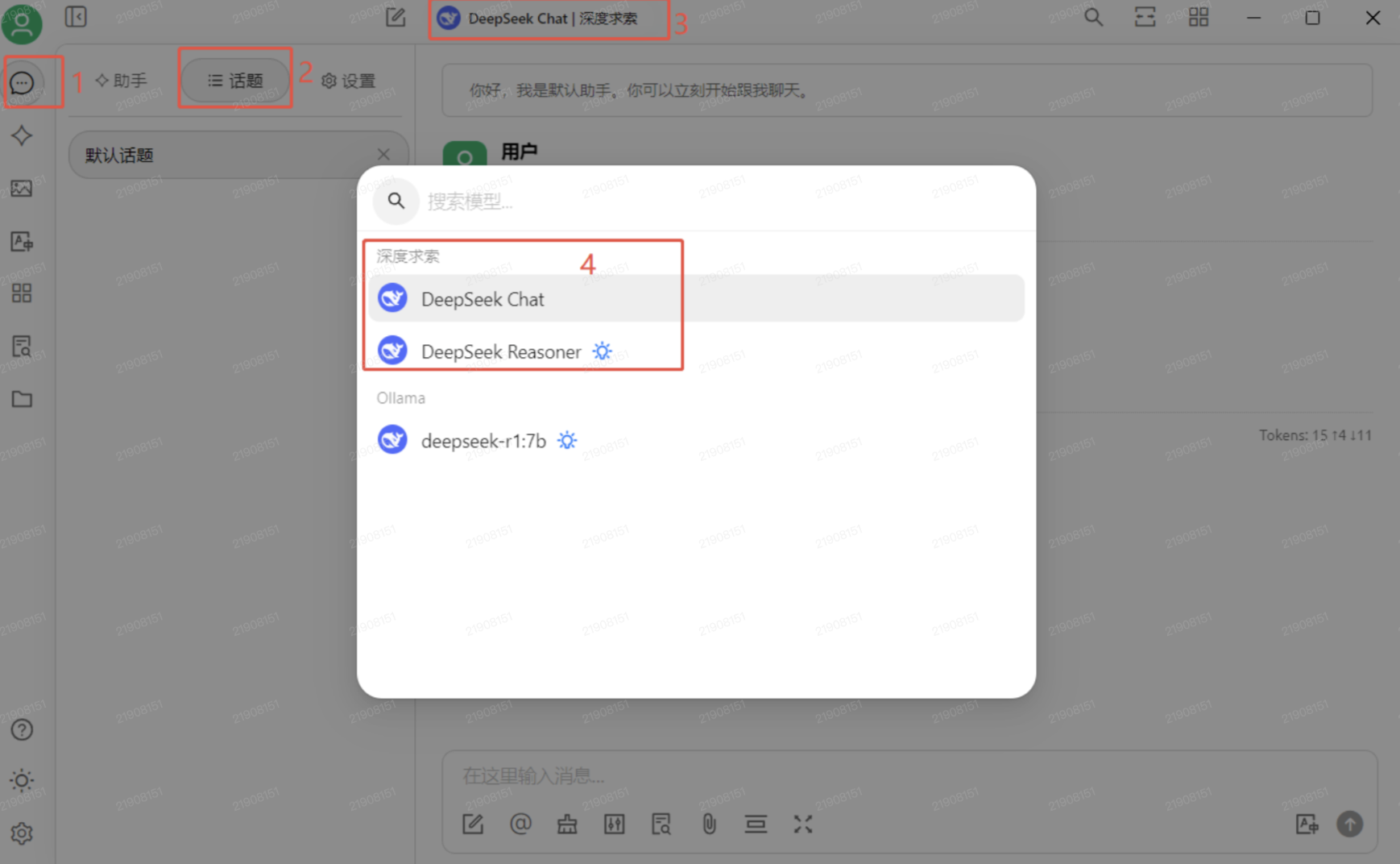Click the Tokens: 15 counter text
The image size is (1400, 864).
click(1315, 435)
